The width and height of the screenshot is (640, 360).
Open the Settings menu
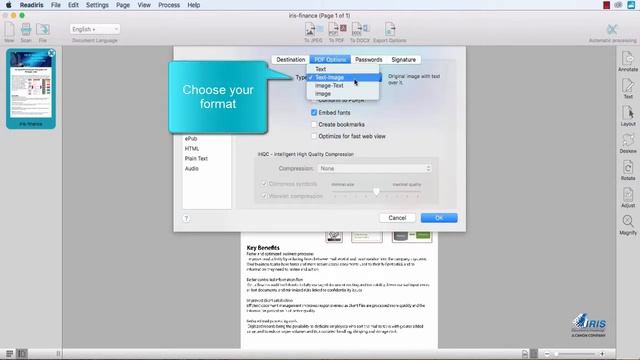coord(97,5)
